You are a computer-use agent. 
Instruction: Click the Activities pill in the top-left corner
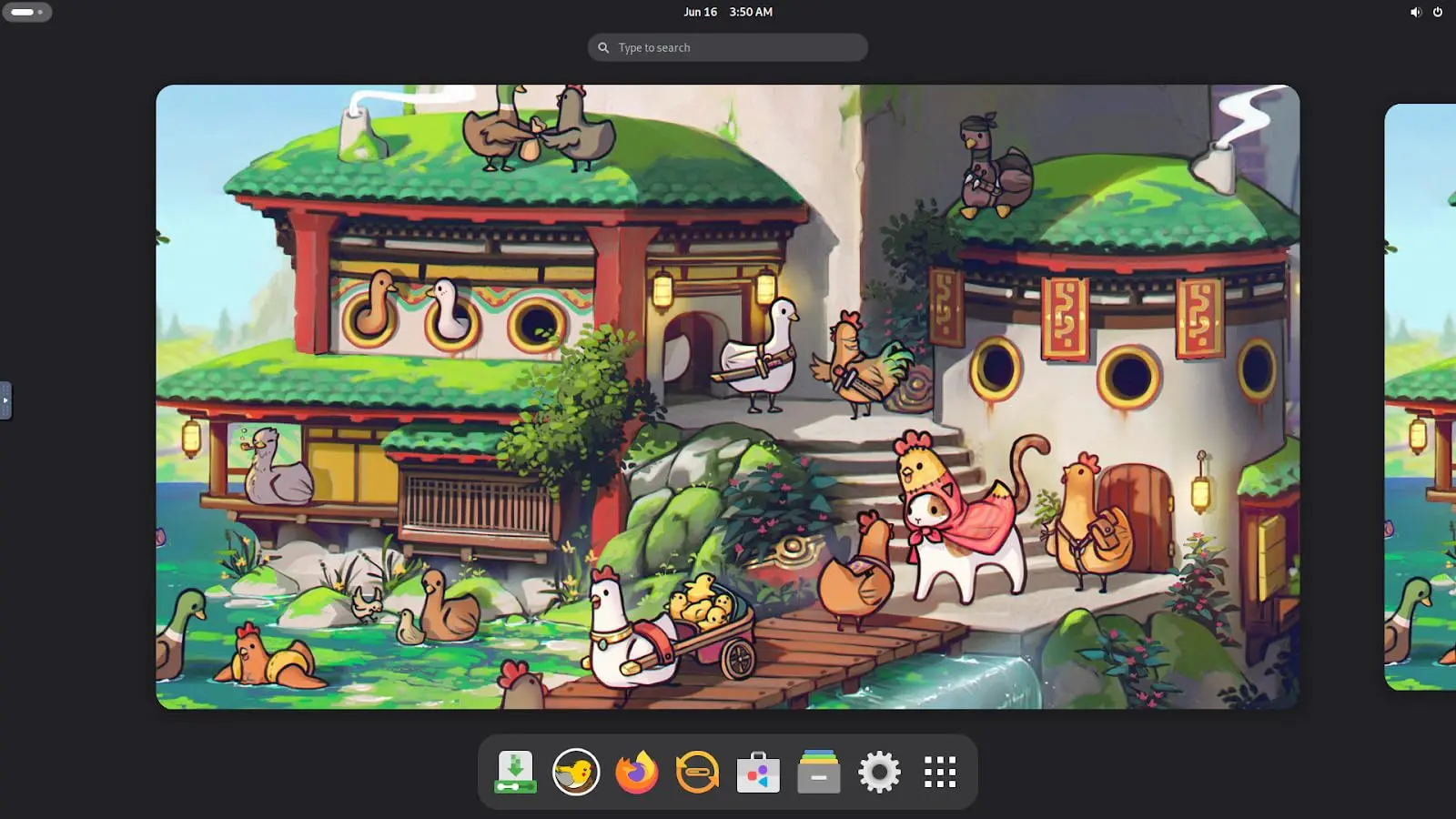pyautogui.click(x=27, y=12)
